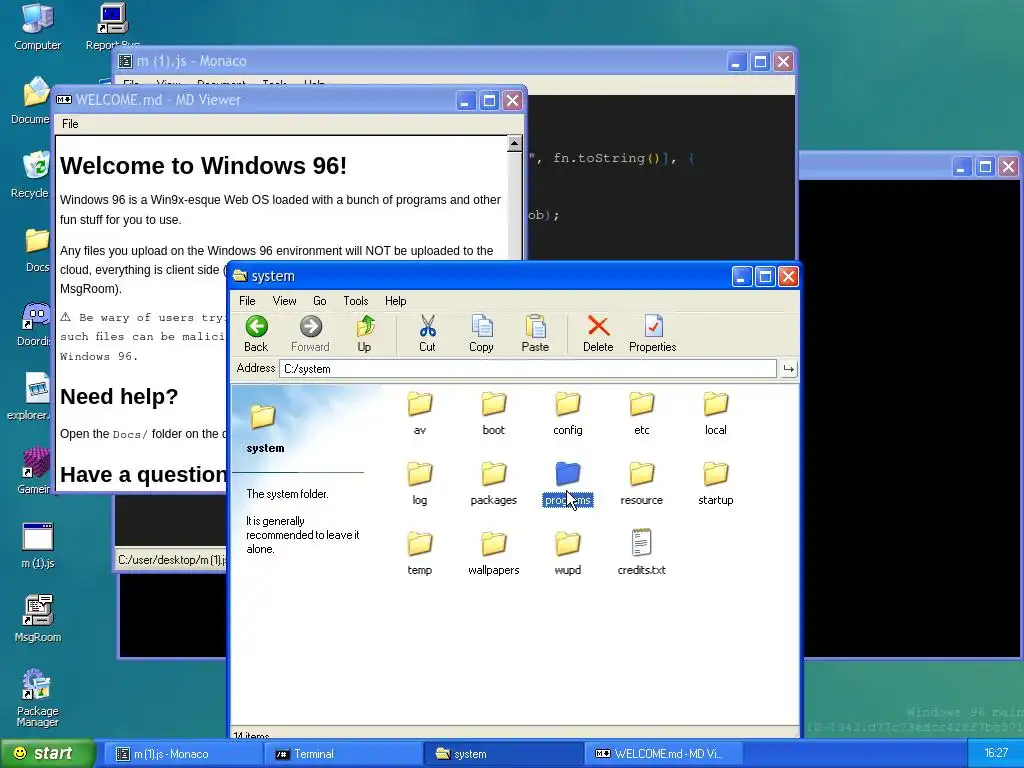Click the taskbar clock showing 16:27
1024x768 pixels.
996,754
